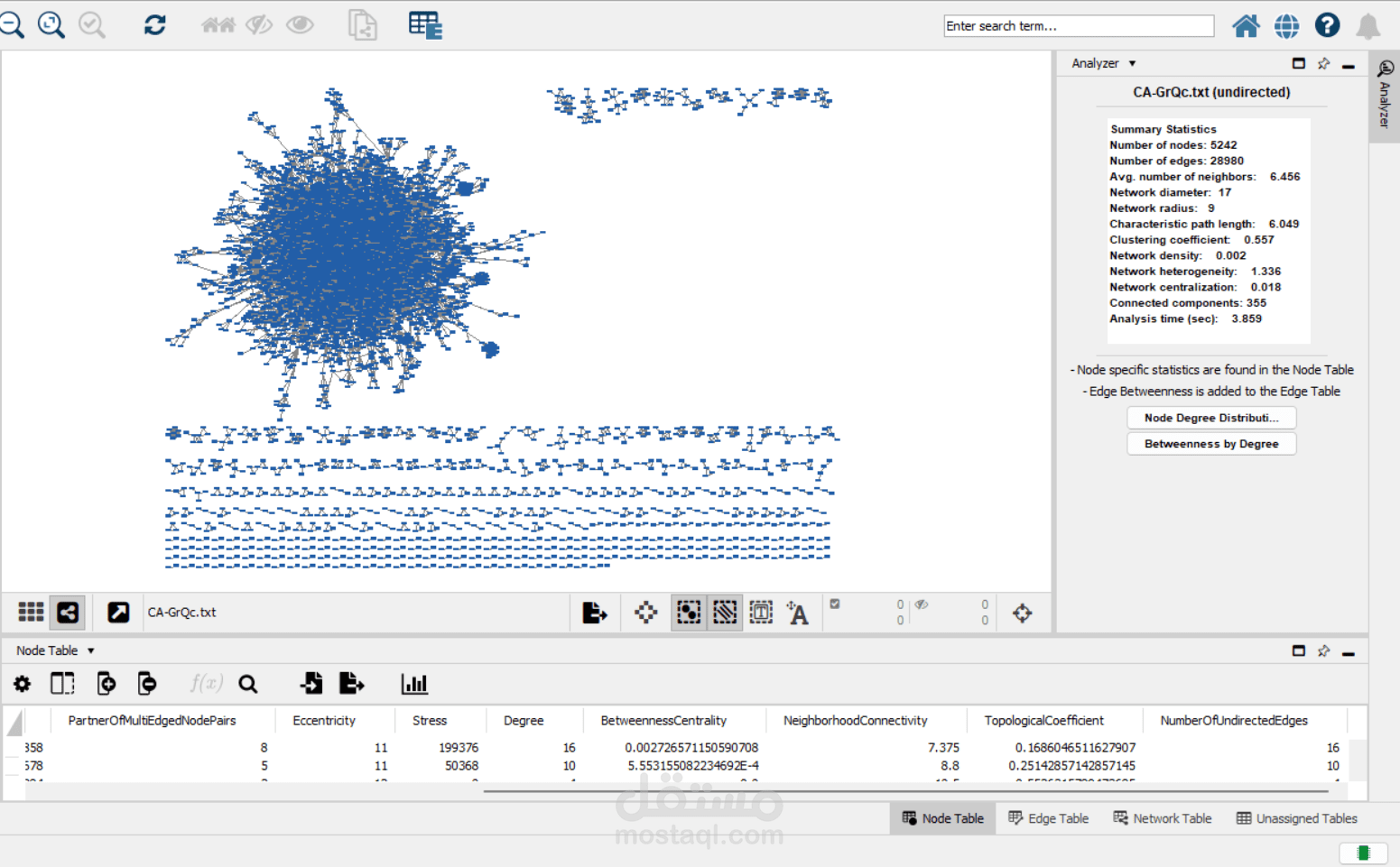Export the network image icon
The width and height of the screenshot is (1400, 867).
pos(595,613)
